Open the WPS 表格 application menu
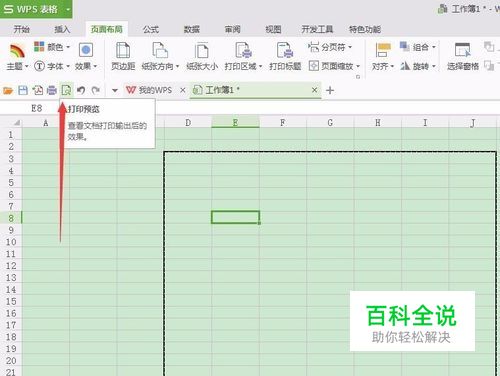 [36, 9]
